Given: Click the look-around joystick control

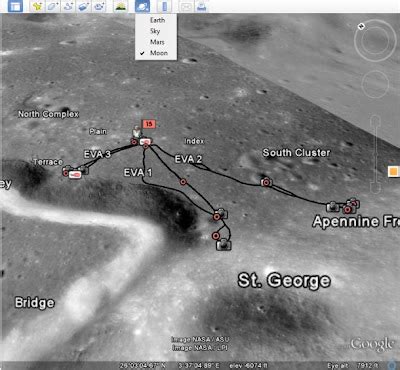Looking at the screenshot, I should click(x=375, y=41).
